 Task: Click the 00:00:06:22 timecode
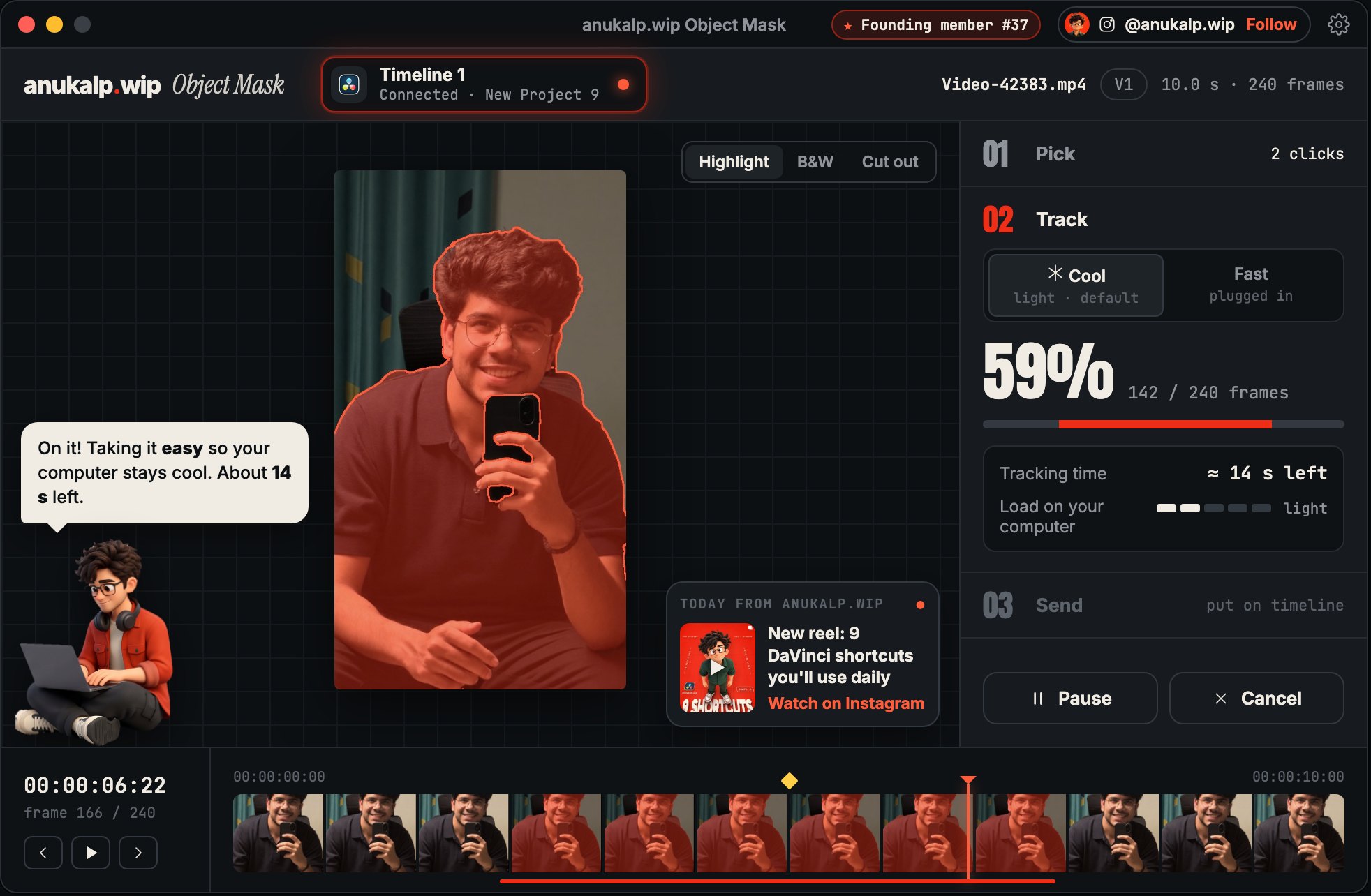95,785
